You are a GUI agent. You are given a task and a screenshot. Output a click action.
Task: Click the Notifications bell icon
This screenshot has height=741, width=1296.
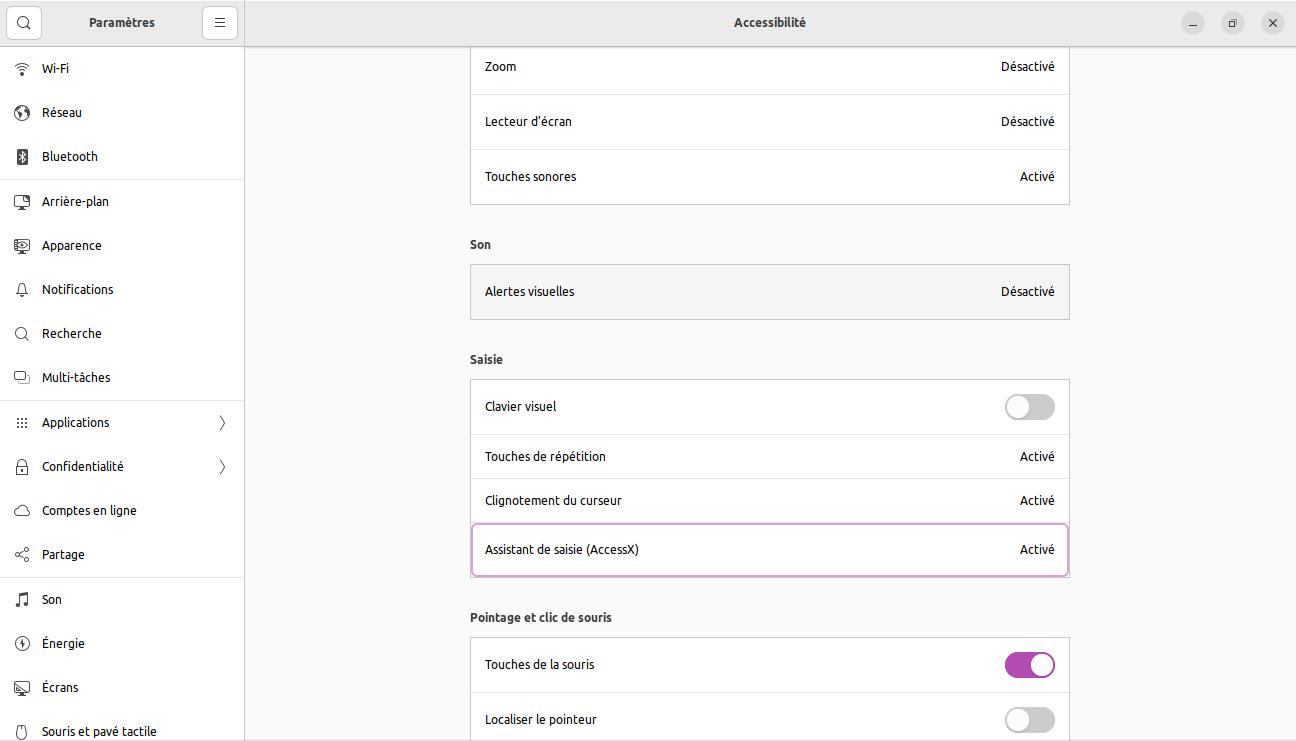click(x=22, y=290)
